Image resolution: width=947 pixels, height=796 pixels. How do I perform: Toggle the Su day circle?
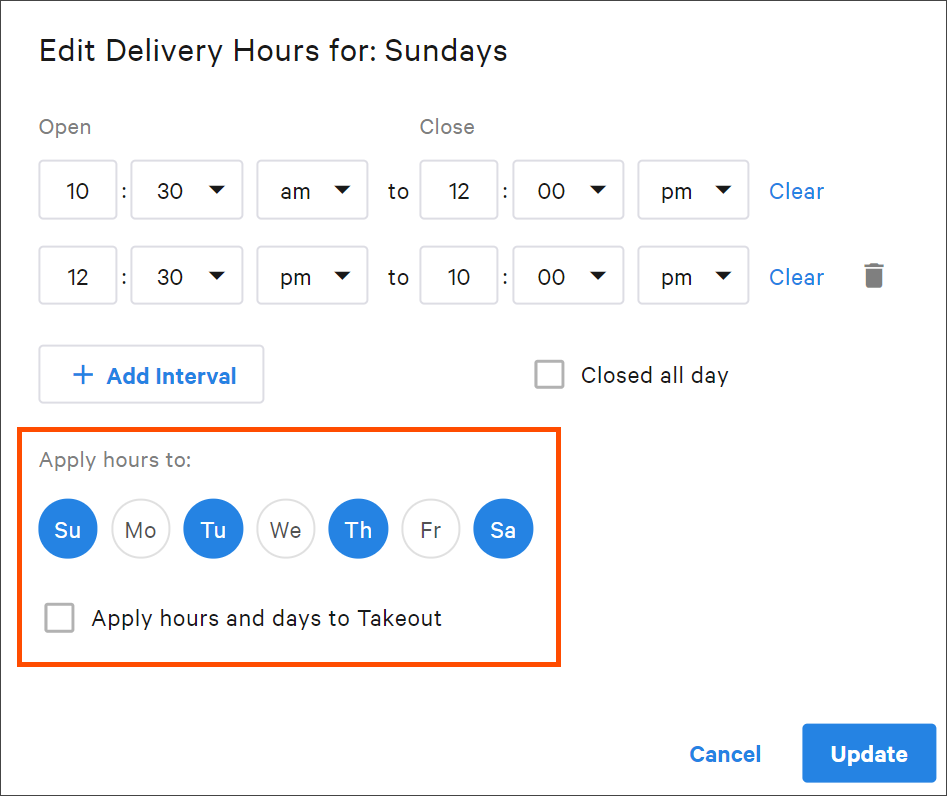68,529
